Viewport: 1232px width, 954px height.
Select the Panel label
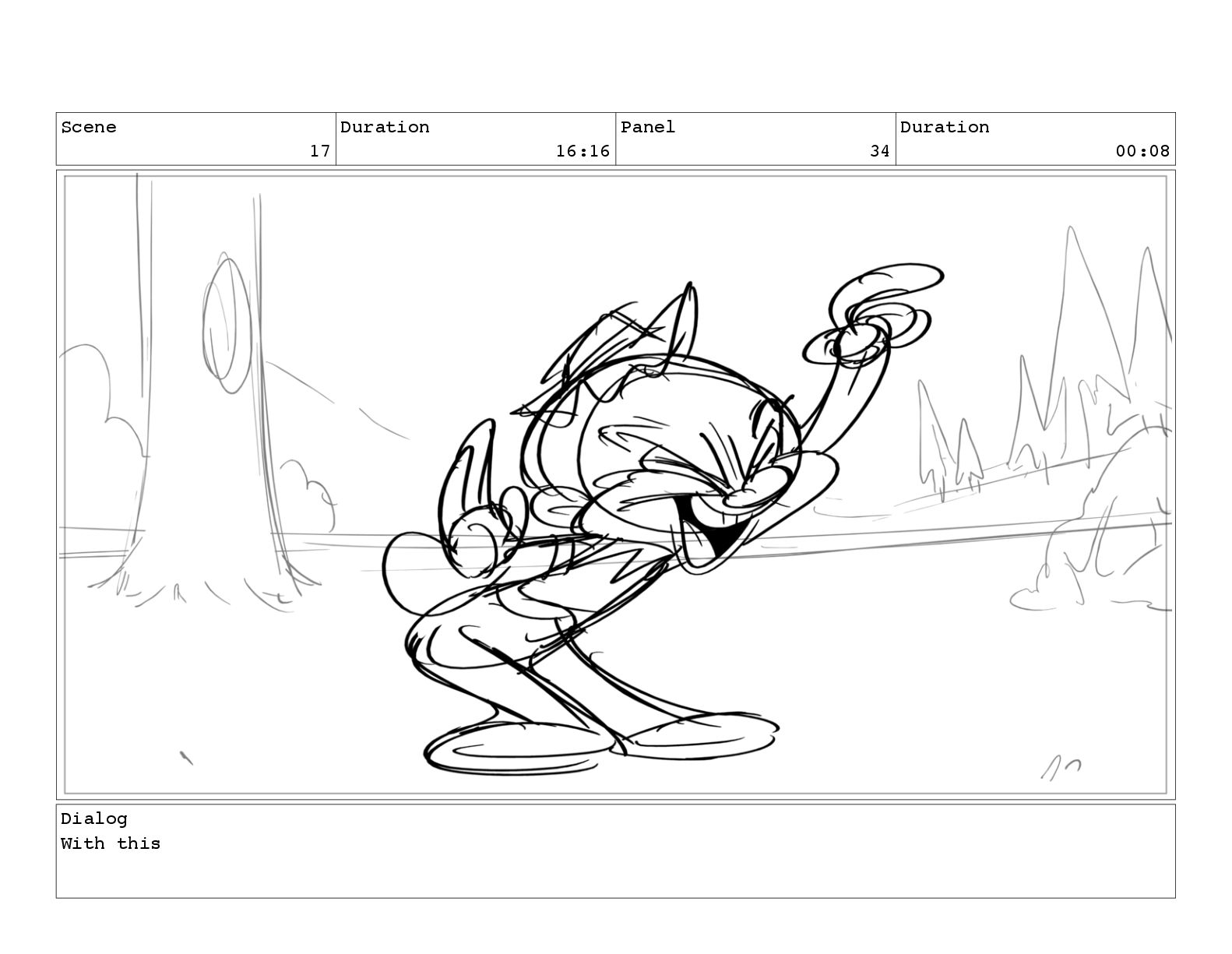(648, 127)
